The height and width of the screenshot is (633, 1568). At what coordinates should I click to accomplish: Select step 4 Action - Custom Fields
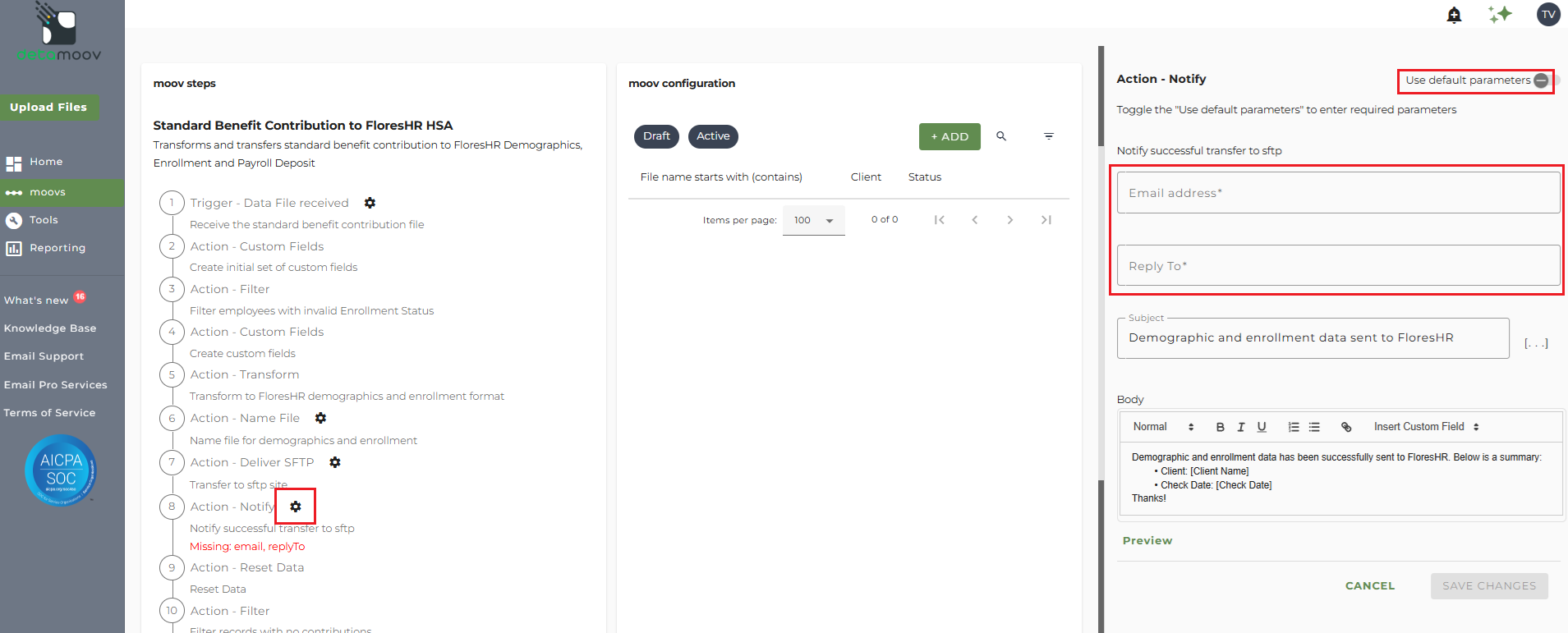(x=257, y=332)
